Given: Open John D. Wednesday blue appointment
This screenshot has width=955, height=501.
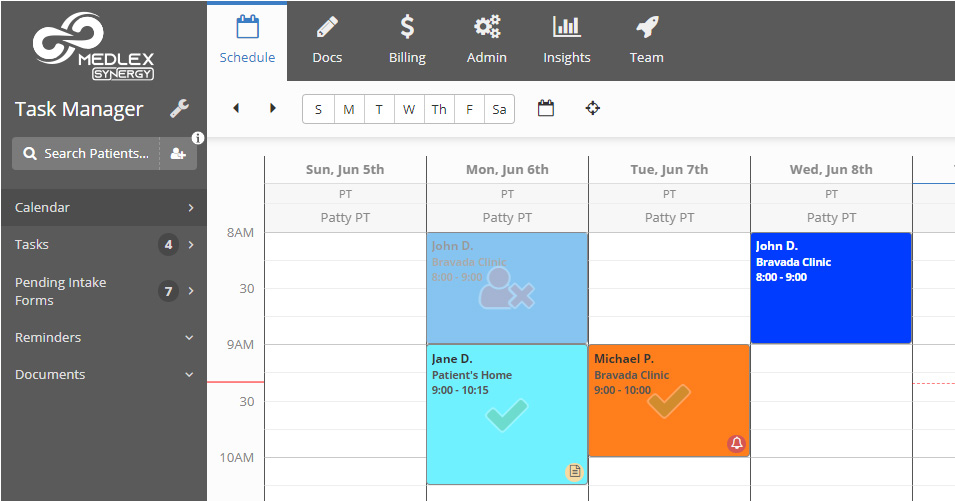Looking at the screenshot, I should click(831, 288).
